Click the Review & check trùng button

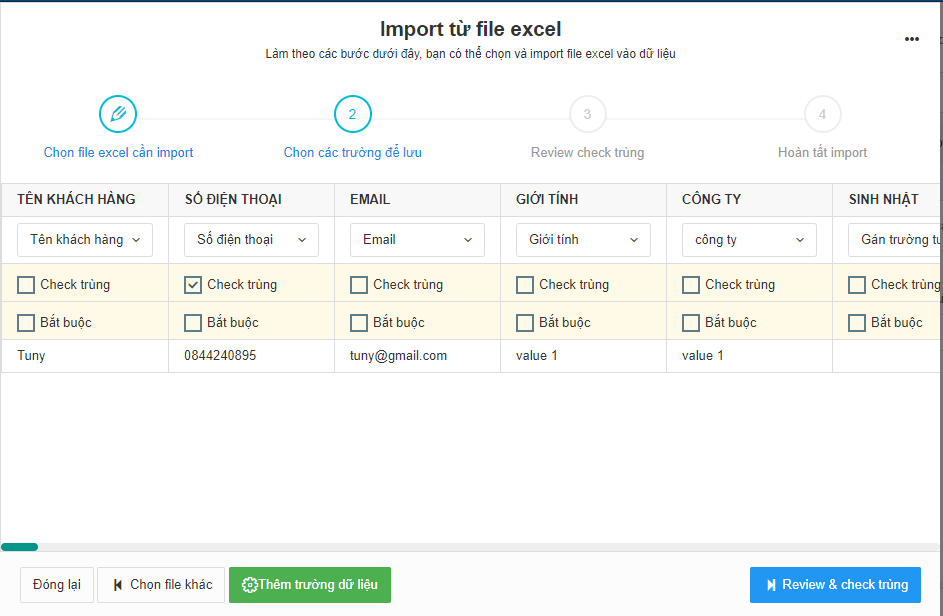[835, 585]
